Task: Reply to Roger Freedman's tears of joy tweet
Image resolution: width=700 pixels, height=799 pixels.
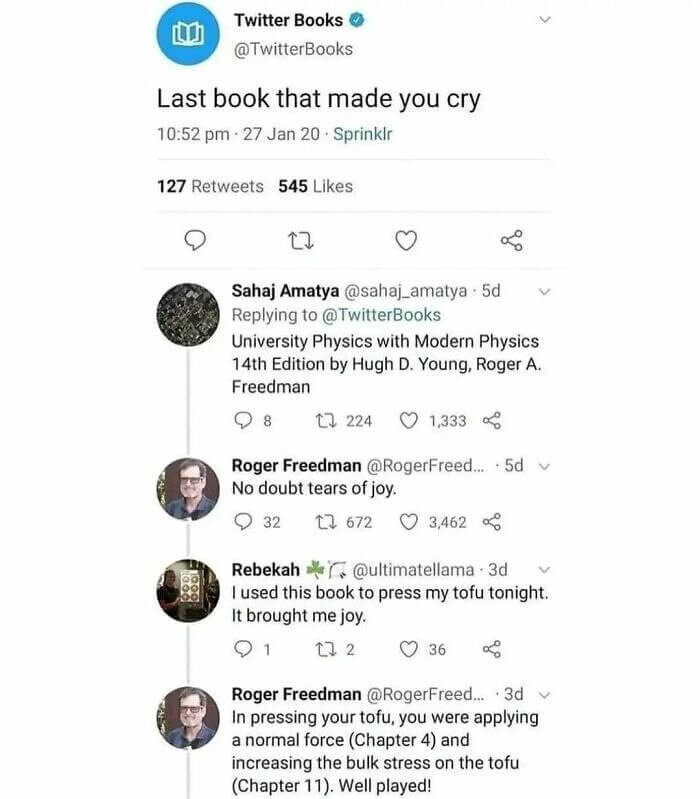Action: tap(242, 522)
